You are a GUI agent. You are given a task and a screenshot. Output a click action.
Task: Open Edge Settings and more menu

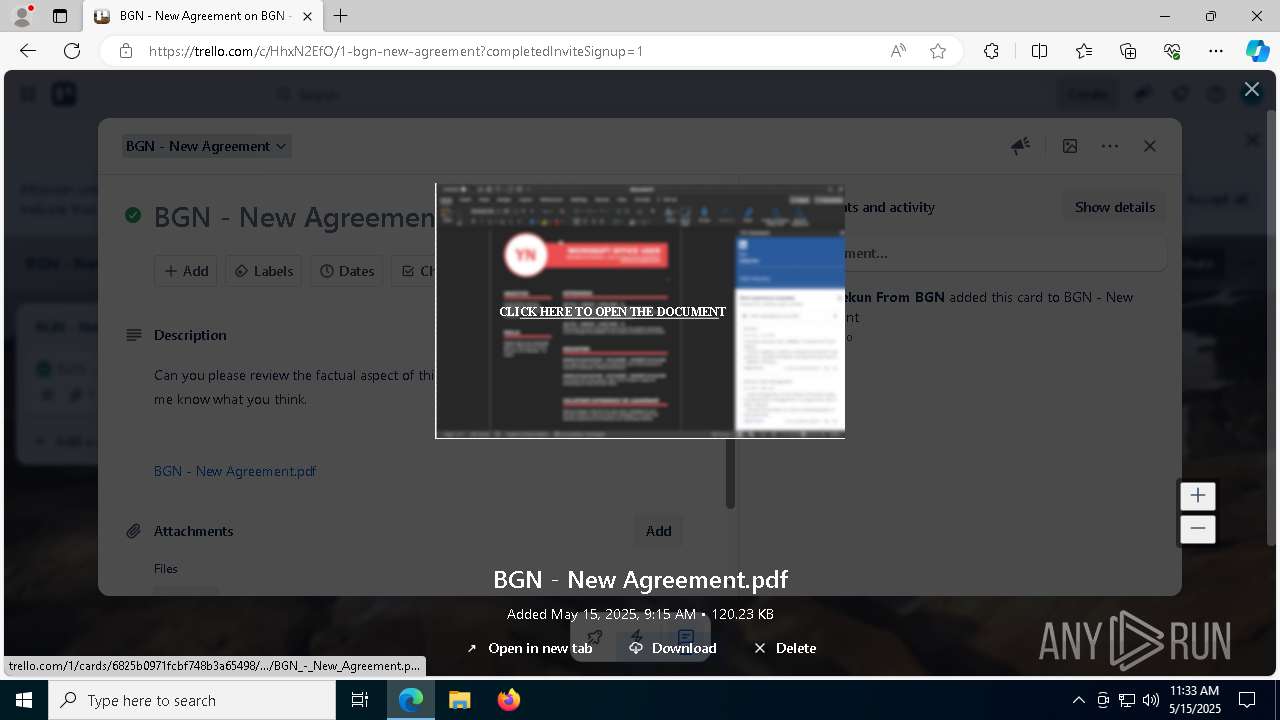1216,51
